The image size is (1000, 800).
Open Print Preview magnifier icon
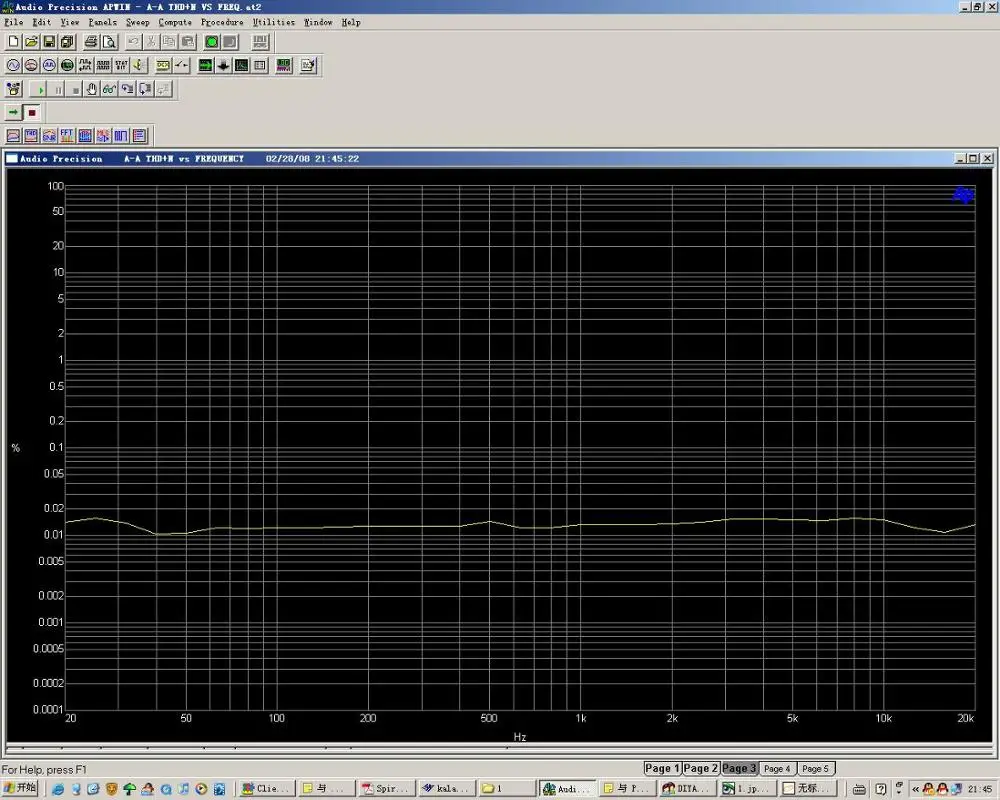pos(109,42)
